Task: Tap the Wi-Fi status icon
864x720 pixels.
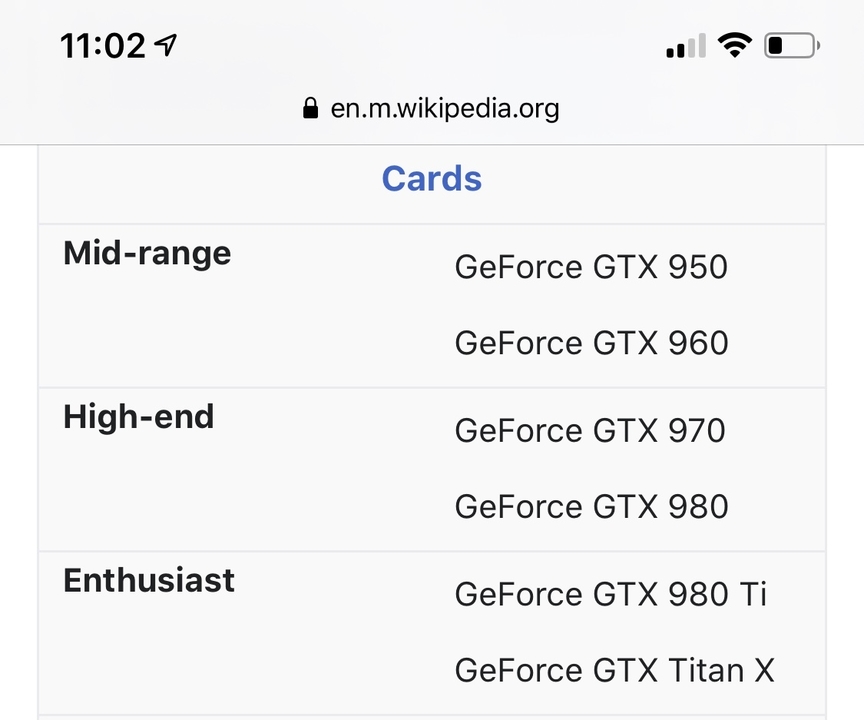Action: (735, 45)
